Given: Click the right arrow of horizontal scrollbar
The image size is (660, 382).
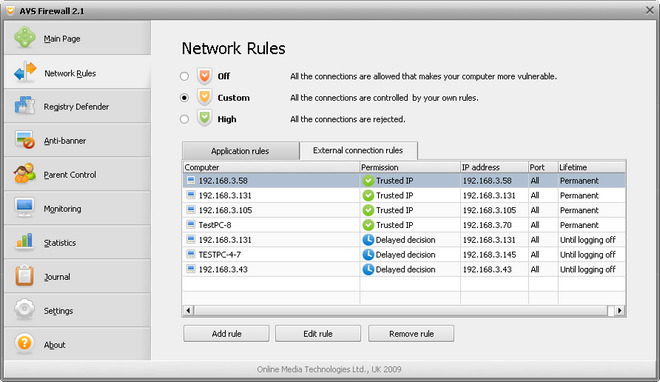Looking at the screenshot, I should click(x=620, y=310).
